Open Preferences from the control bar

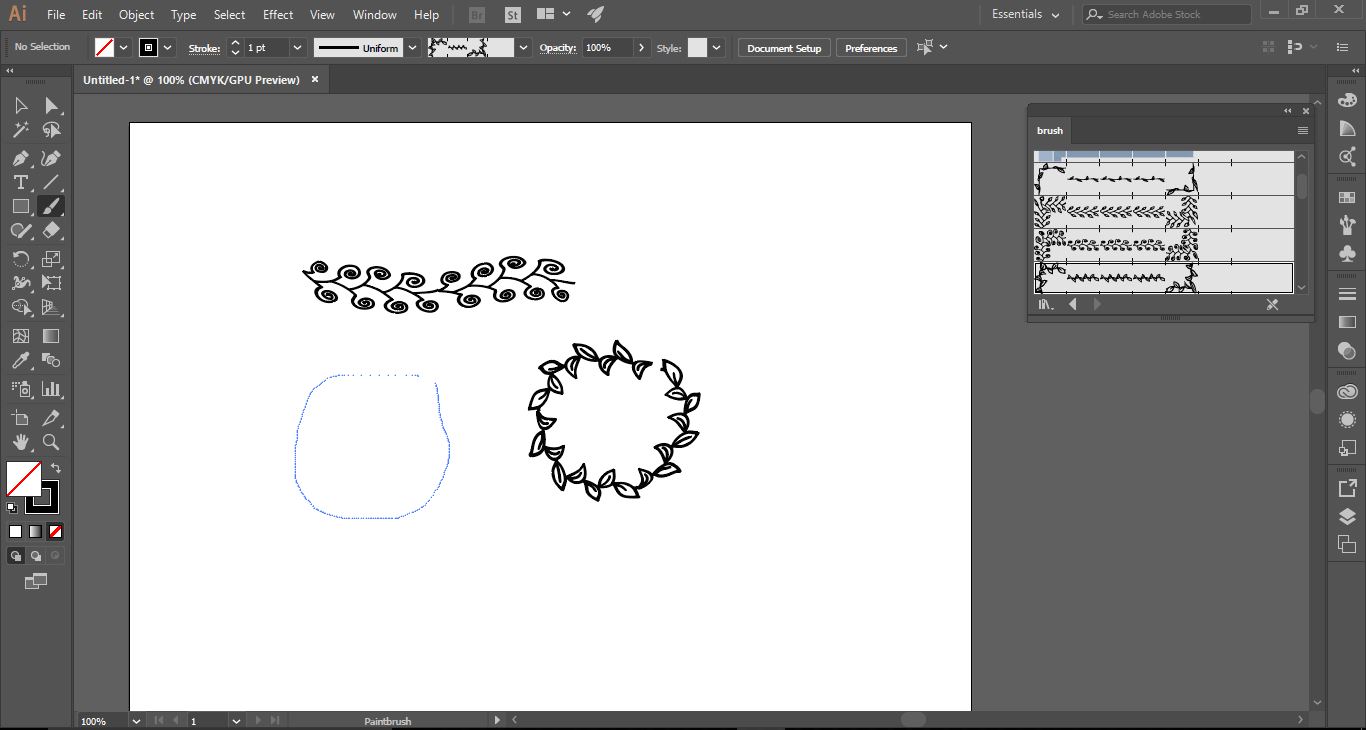(871, 48)
